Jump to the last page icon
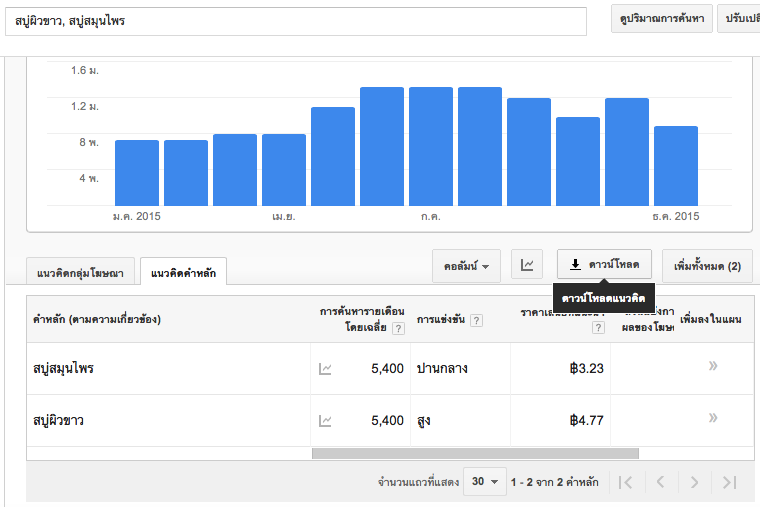The height and width of the screenshot is (507, 760). click(729, 482)
